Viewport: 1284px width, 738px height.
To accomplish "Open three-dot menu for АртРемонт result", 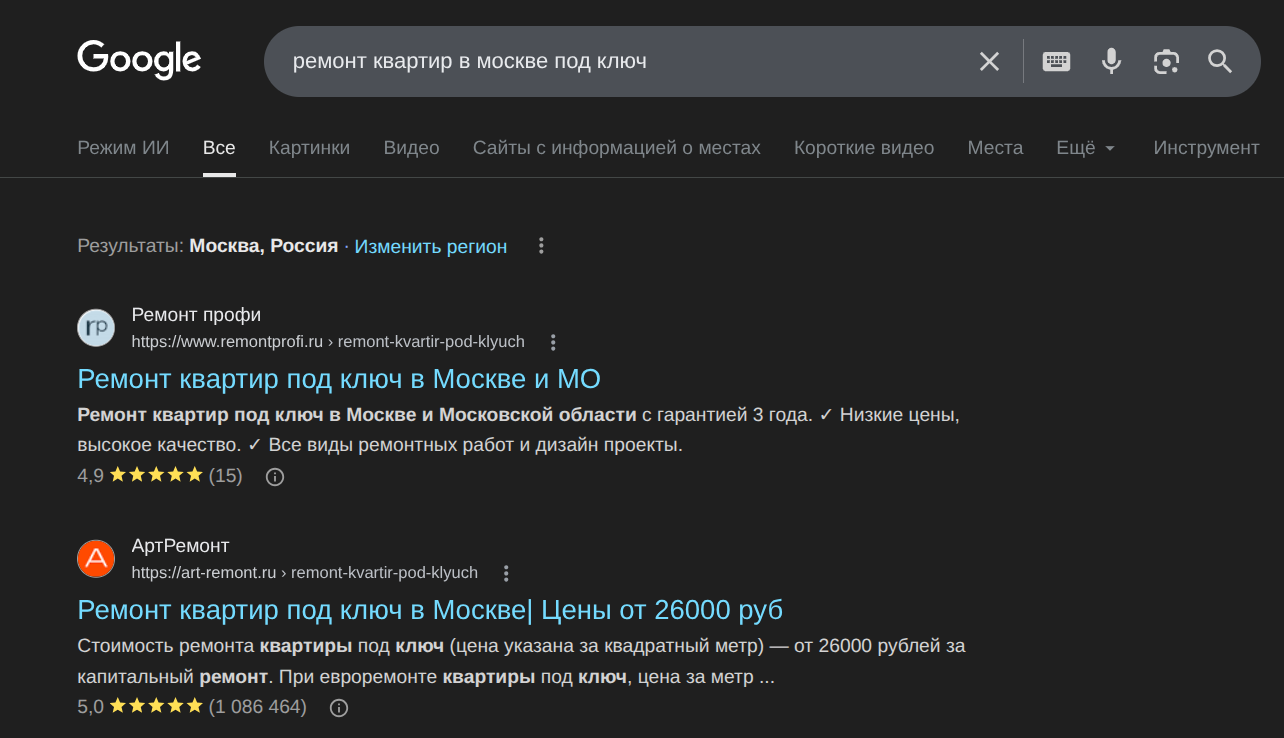I will pos(506,572).
